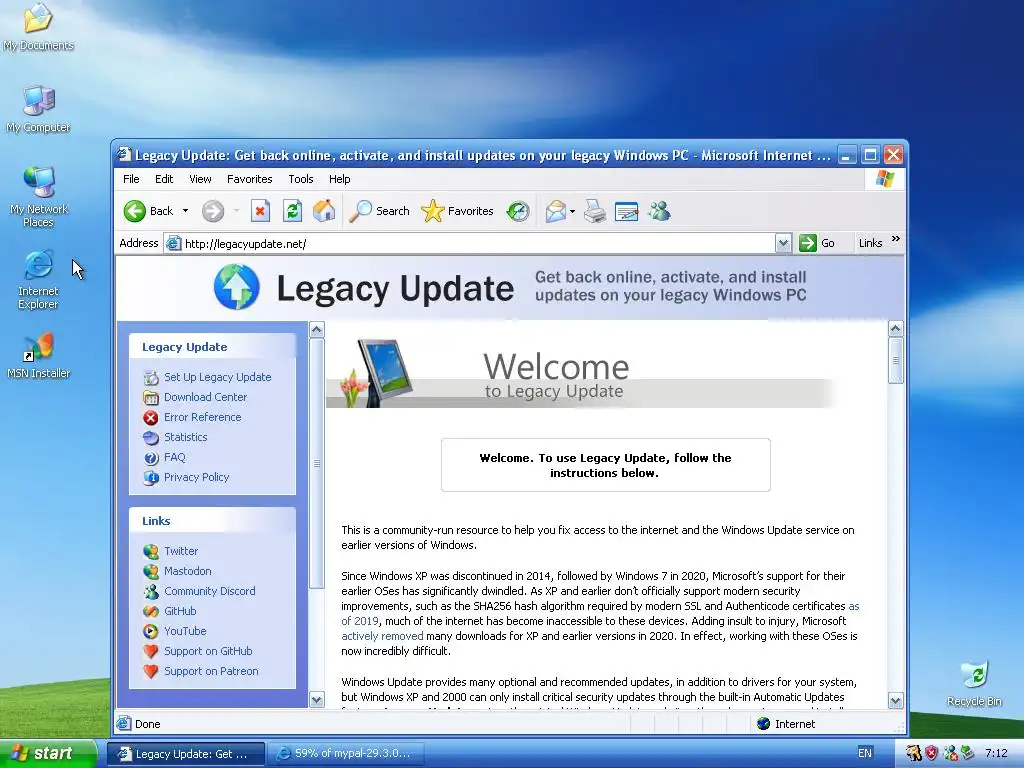Viewport: 1024px width, 768px height.
Task: Click the main page scroll up arrow
Action: pyautogui.click(x=896, y=328)
